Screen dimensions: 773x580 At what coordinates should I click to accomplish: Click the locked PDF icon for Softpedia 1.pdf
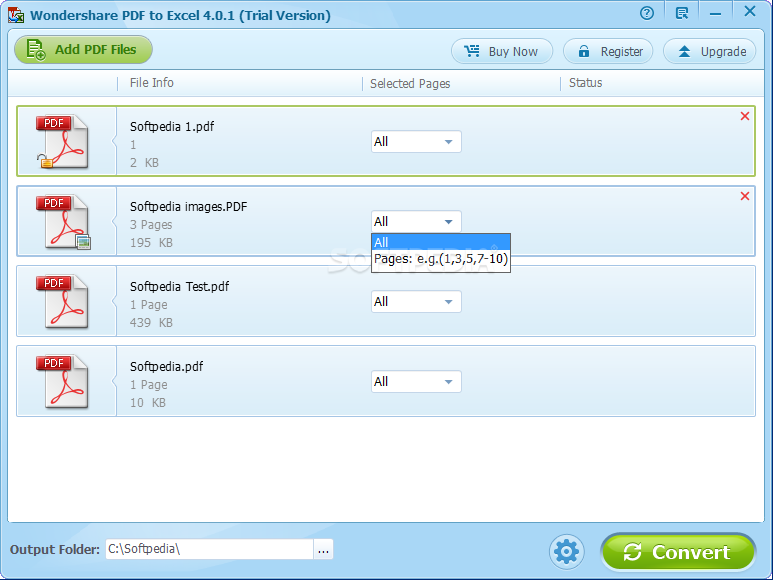pos(62,142)
